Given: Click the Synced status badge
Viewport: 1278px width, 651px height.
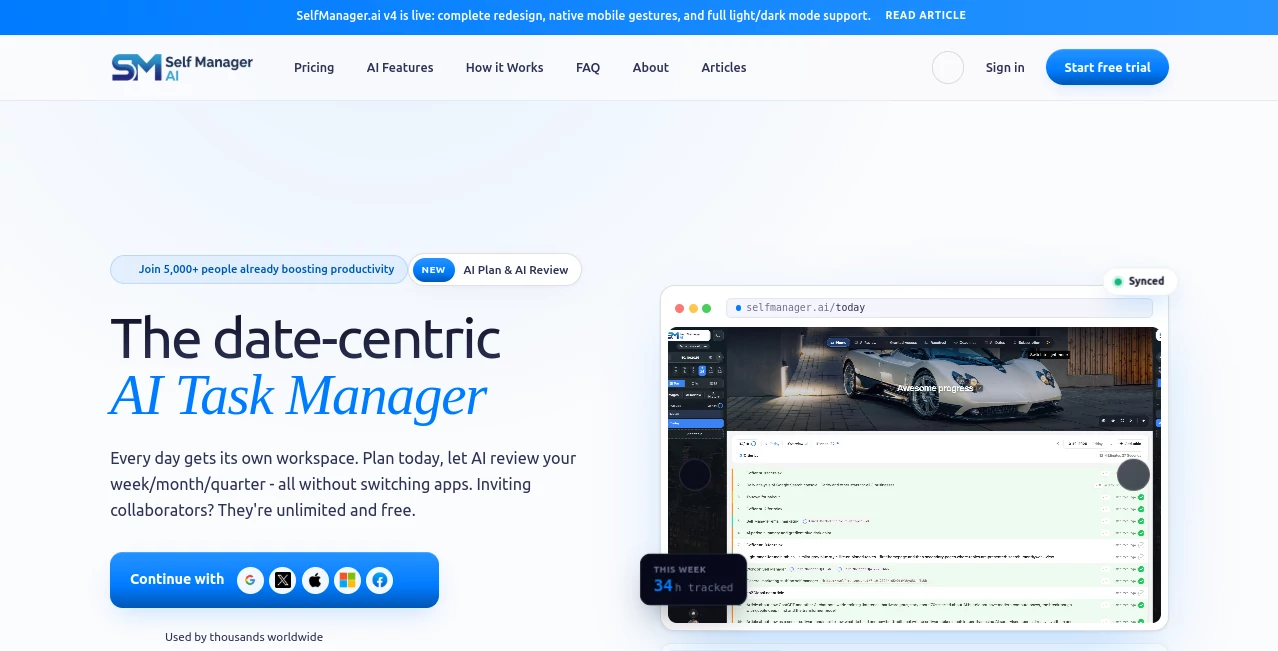Looking at the screenshot, I should tap(1140, 281).
